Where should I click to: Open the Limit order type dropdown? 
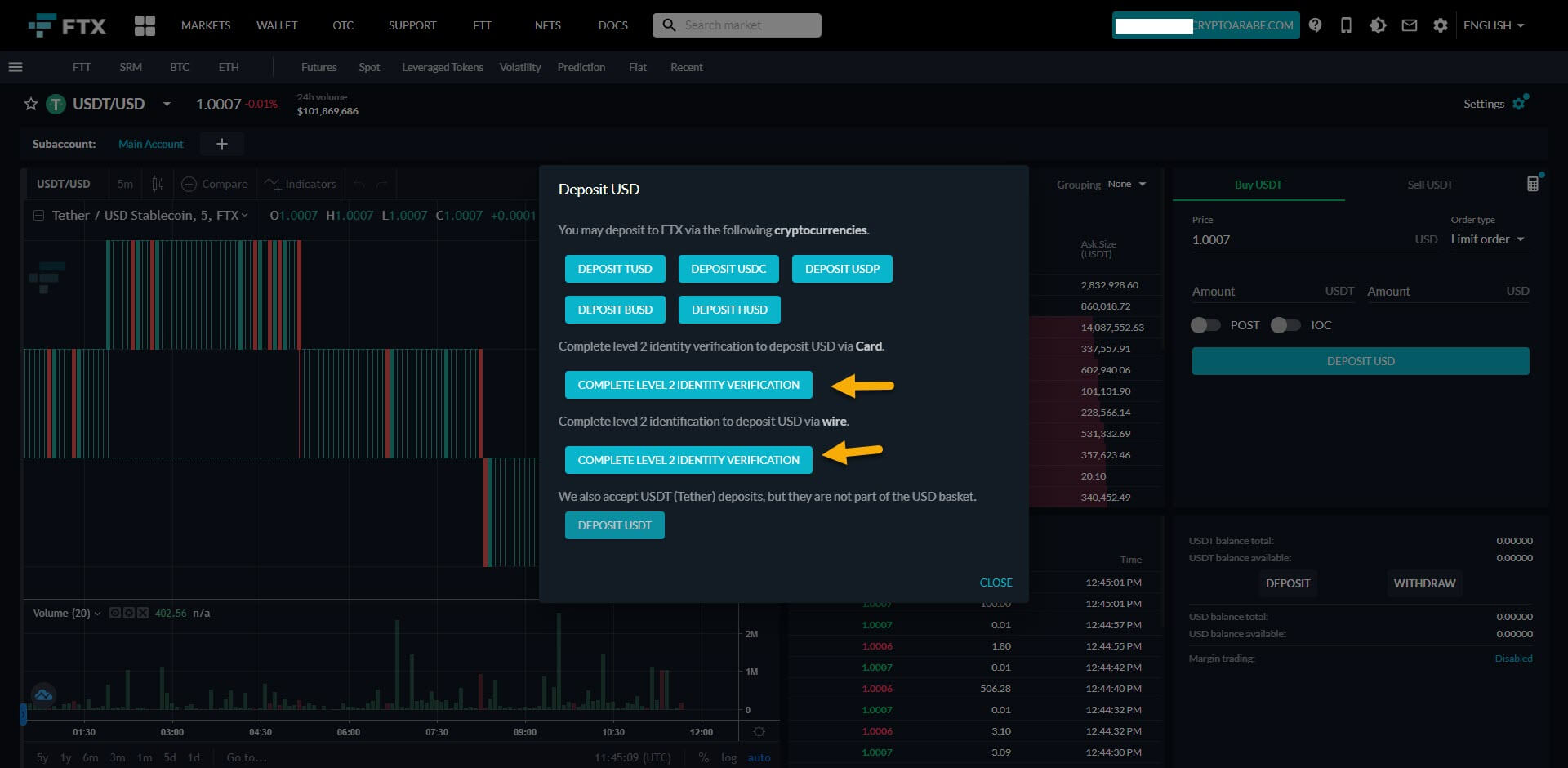click(x=1487, y=239)
